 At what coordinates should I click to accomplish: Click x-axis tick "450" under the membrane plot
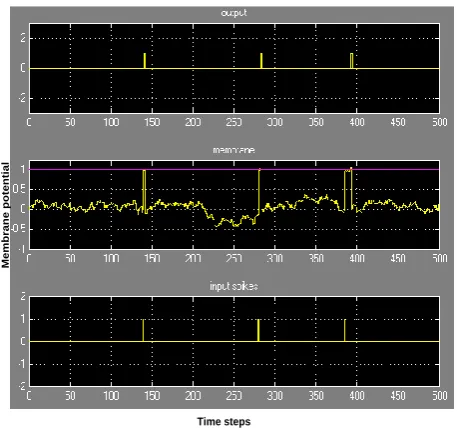[x=398, y=258]
